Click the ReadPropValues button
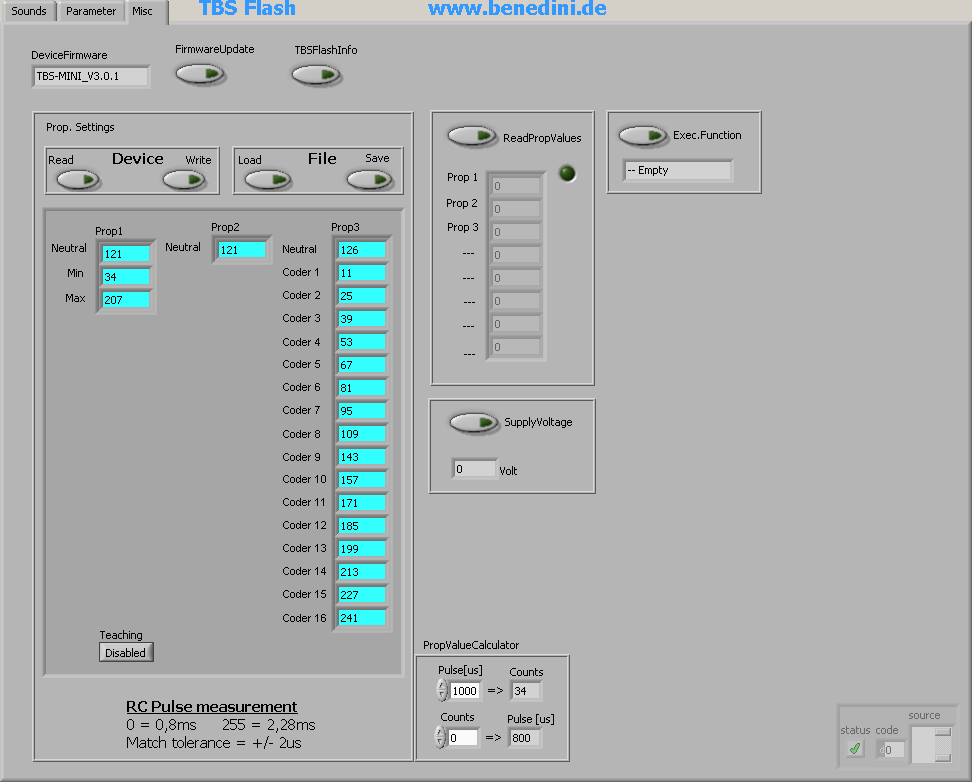This screenshot has height=782, width=972. tap(472, 136)
